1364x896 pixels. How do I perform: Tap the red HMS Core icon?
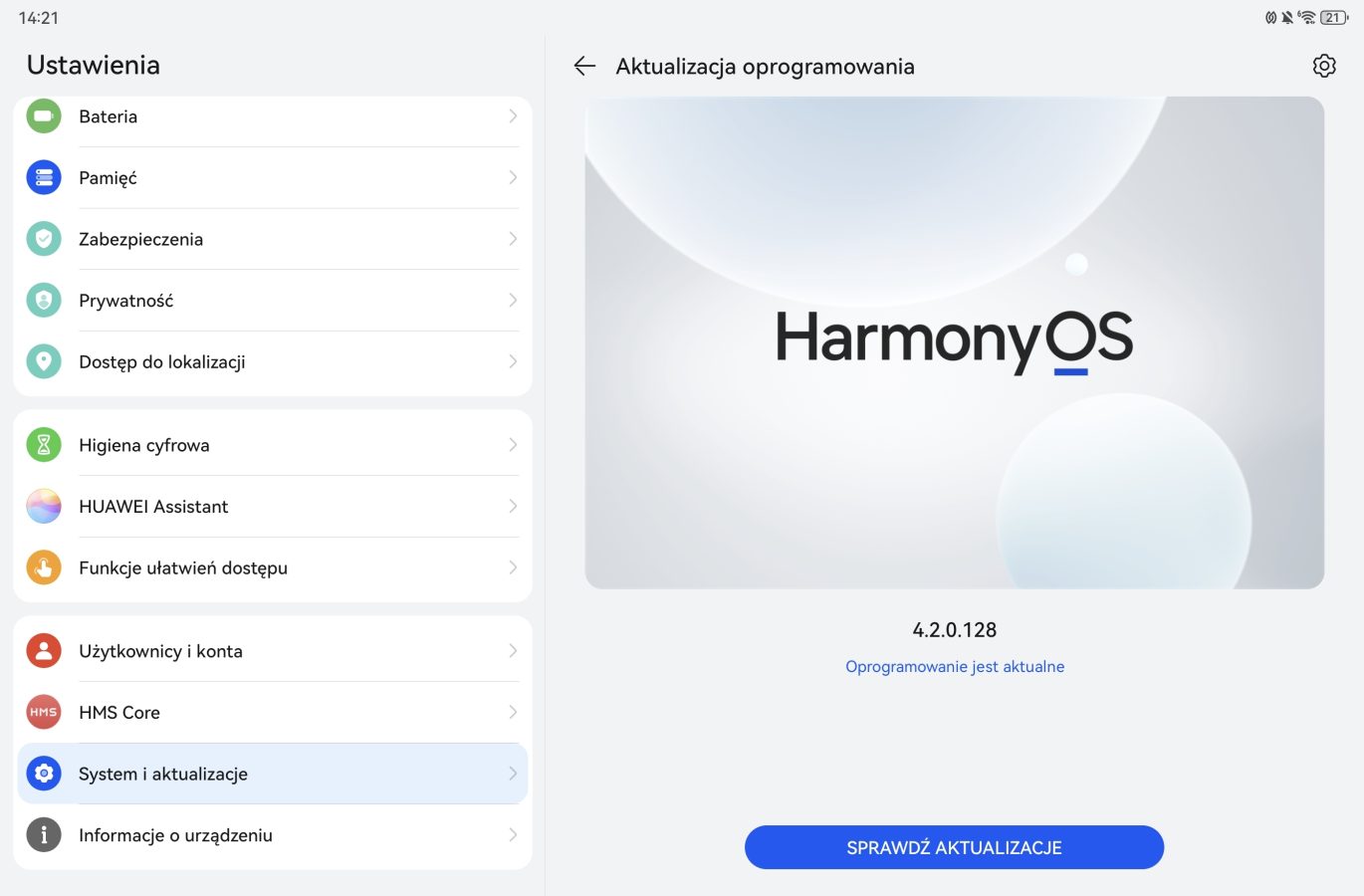(44, 713)
